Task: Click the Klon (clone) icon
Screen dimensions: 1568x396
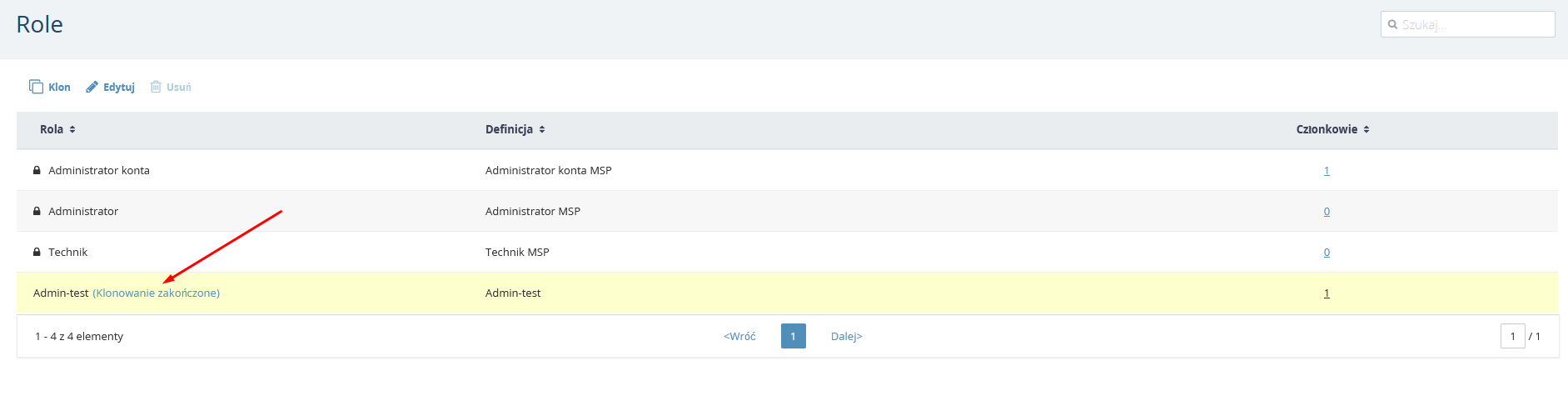Action: 36,87
